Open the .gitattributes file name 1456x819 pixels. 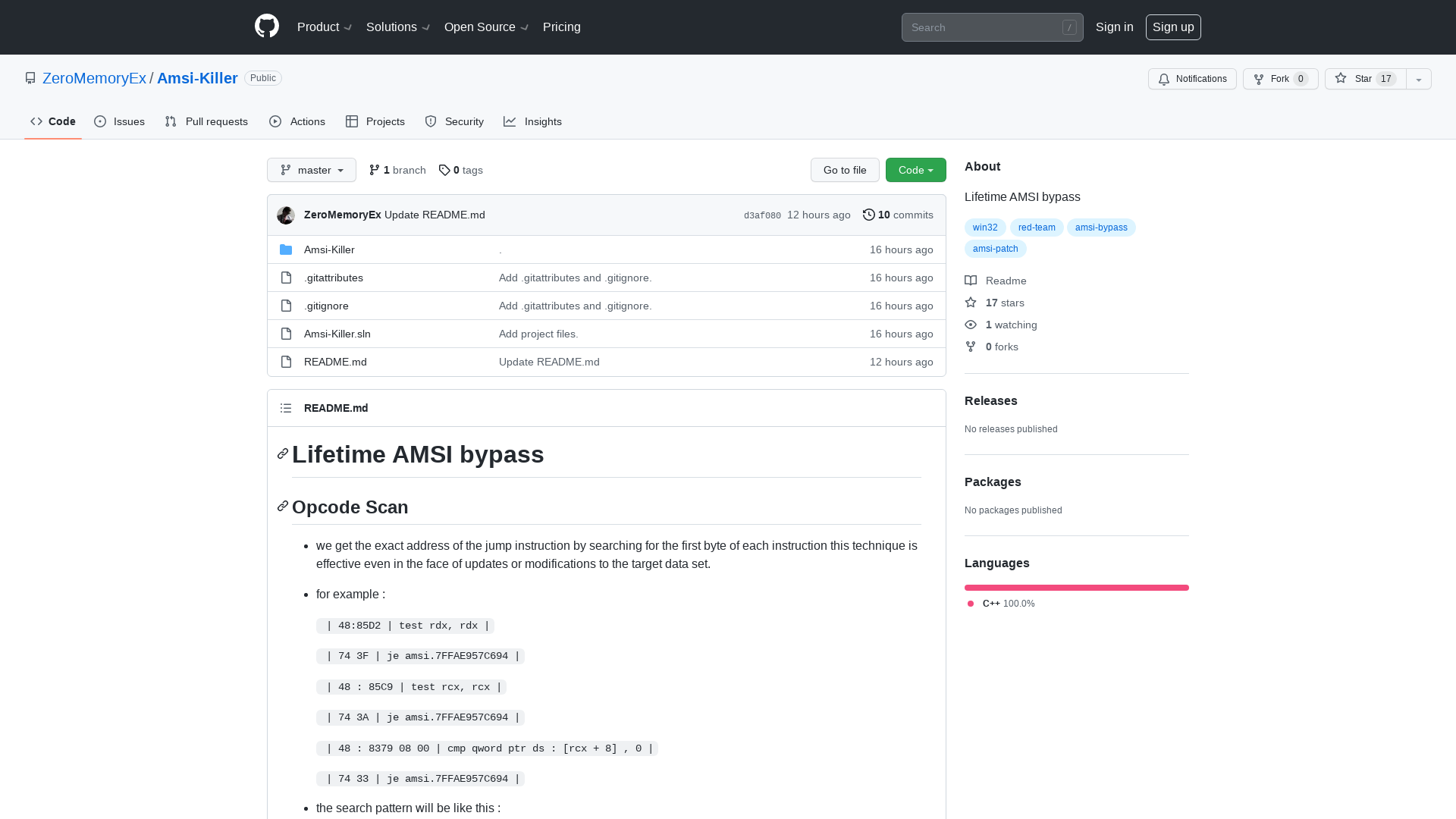(334, 278)
